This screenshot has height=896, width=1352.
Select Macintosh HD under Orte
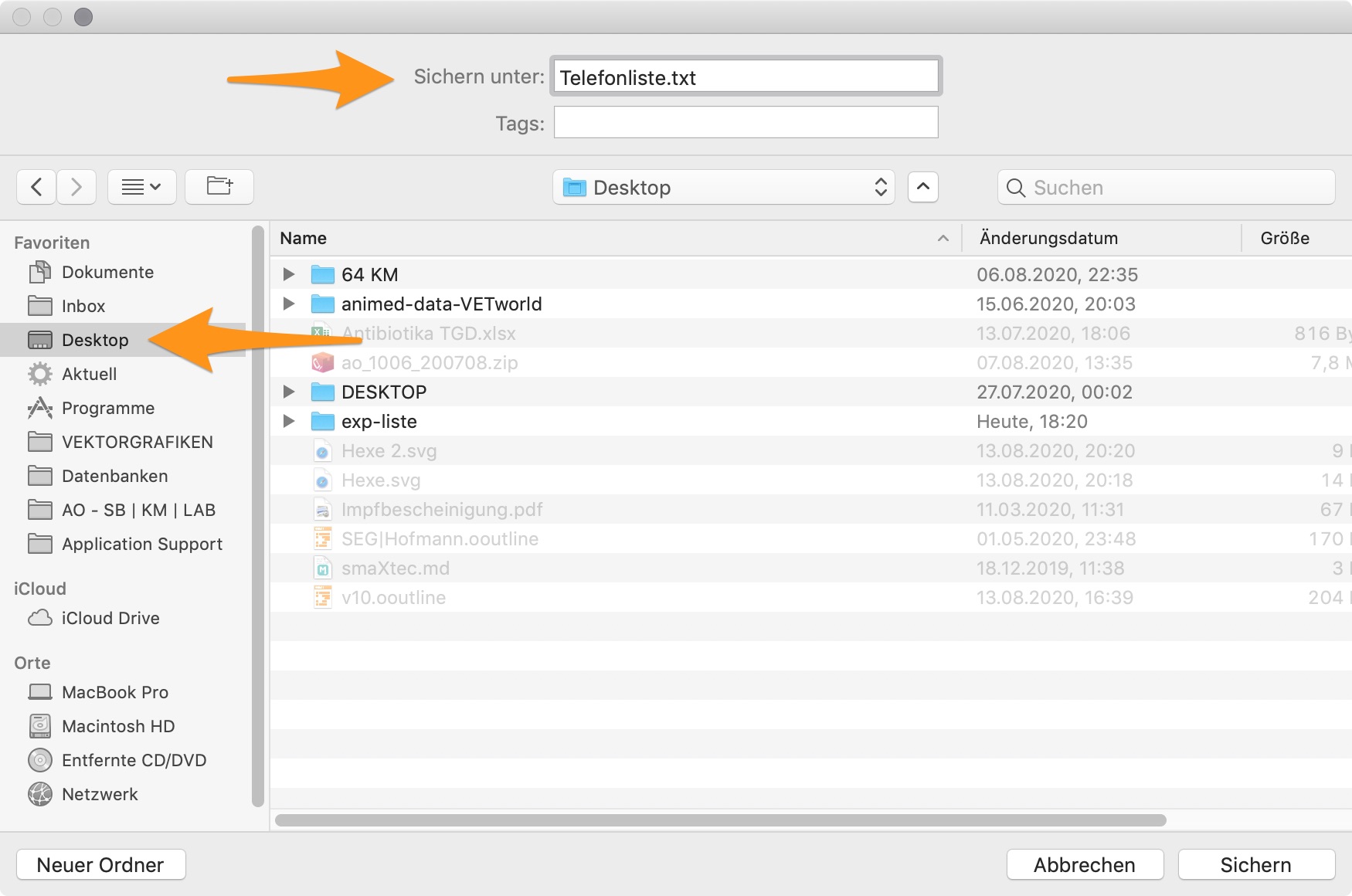click(117, 726)
